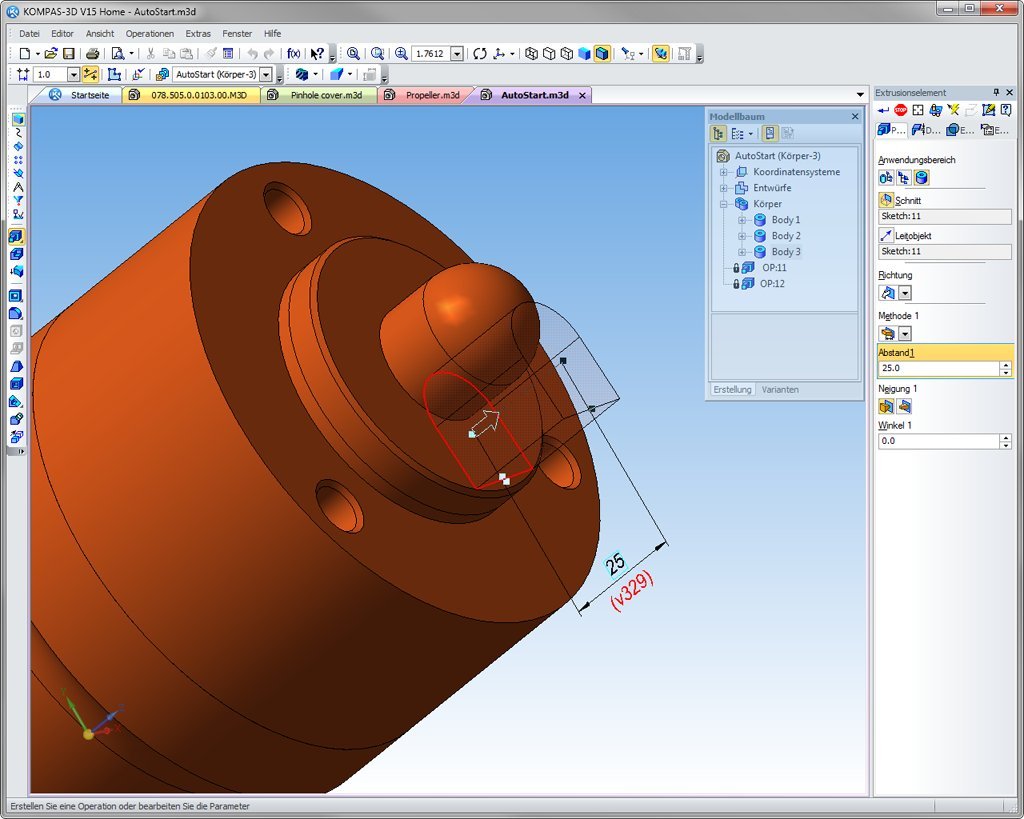Open the Methode 1 dropdown arrow
Screen dimensions: 1024x819
[x=905, y=334]
